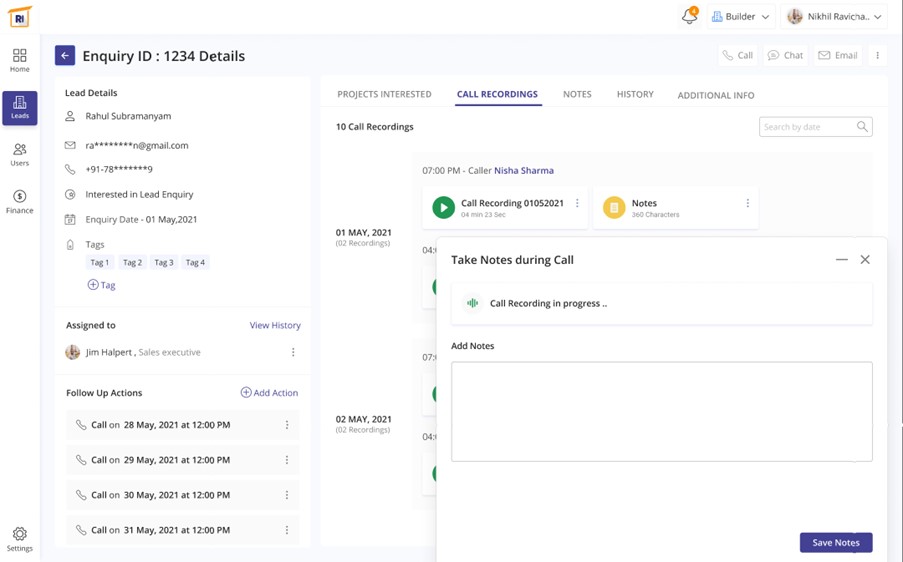Click the View History link
903x562 pixels.
point(275,326)
